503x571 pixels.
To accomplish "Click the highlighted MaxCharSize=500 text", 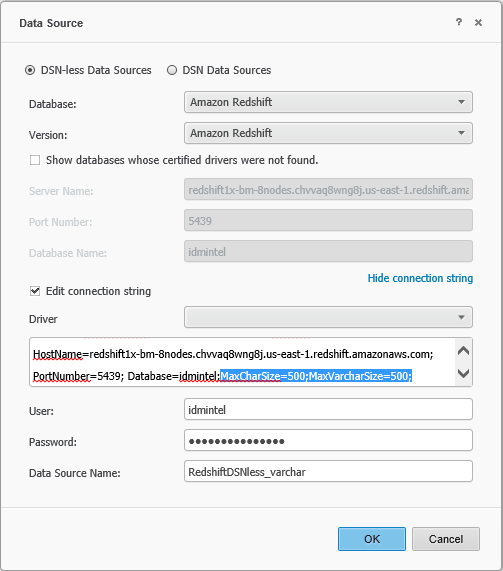I will pyautogui.click(x=264, y=376).
